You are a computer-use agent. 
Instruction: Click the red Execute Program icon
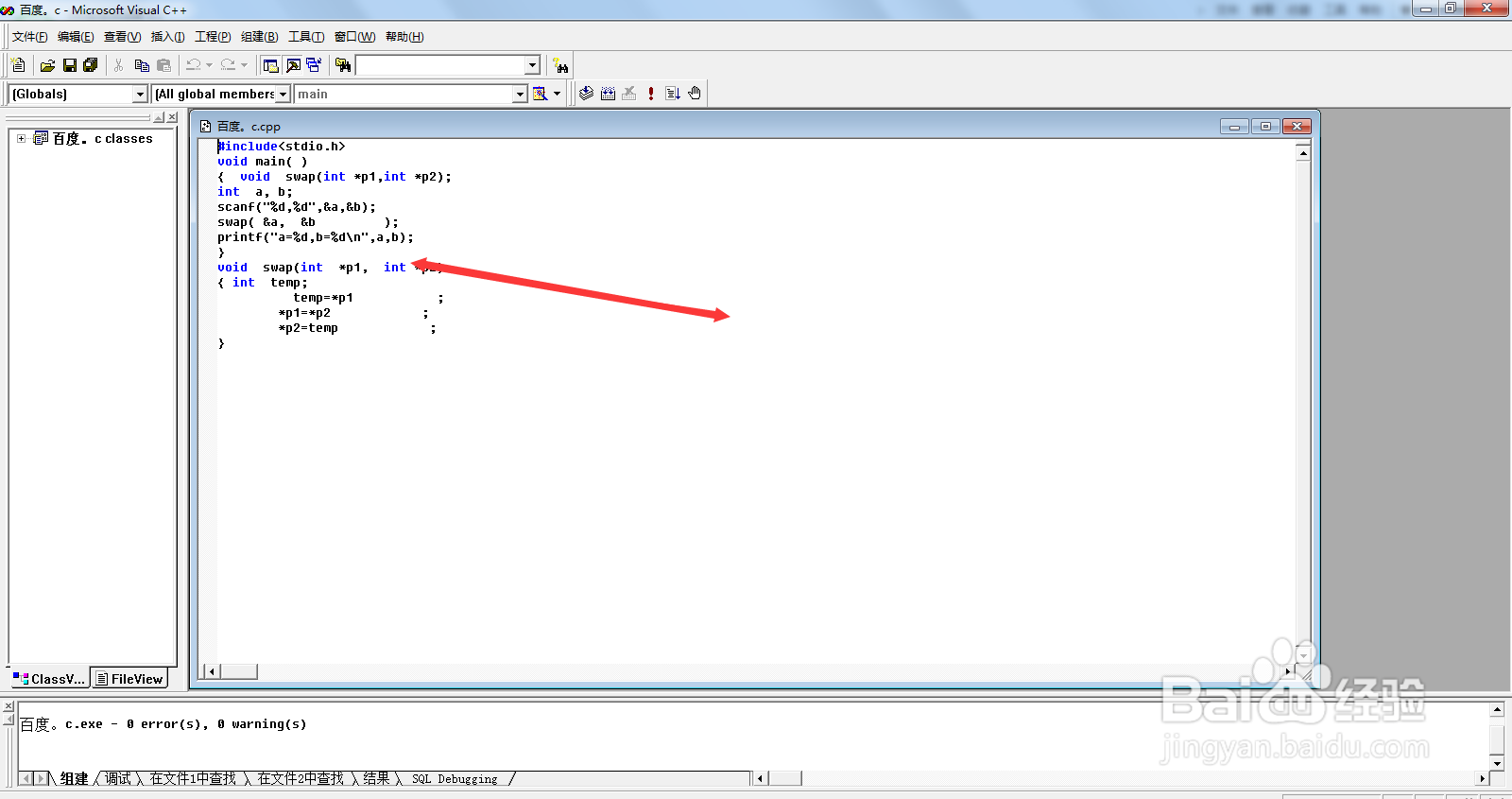651,93
